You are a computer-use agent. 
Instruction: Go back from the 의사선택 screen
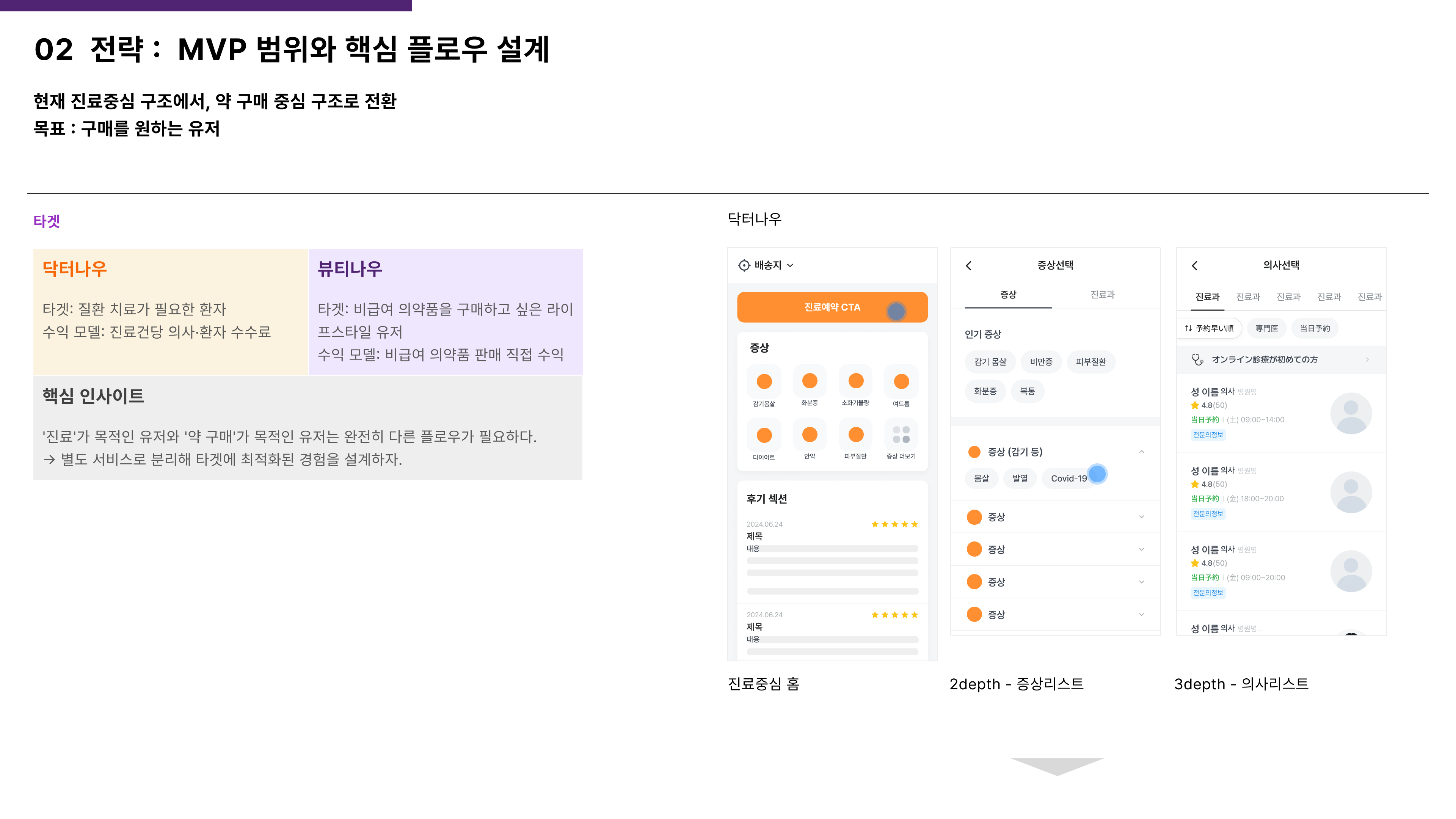pyautogui.click(x=1195, y=266)
